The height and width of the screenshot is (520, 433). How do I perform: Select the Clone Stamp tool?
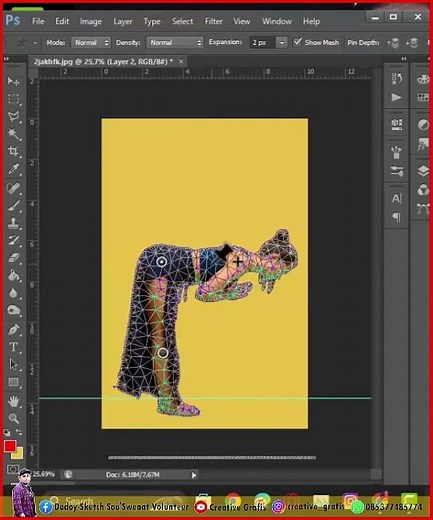(x=13, y=222)
